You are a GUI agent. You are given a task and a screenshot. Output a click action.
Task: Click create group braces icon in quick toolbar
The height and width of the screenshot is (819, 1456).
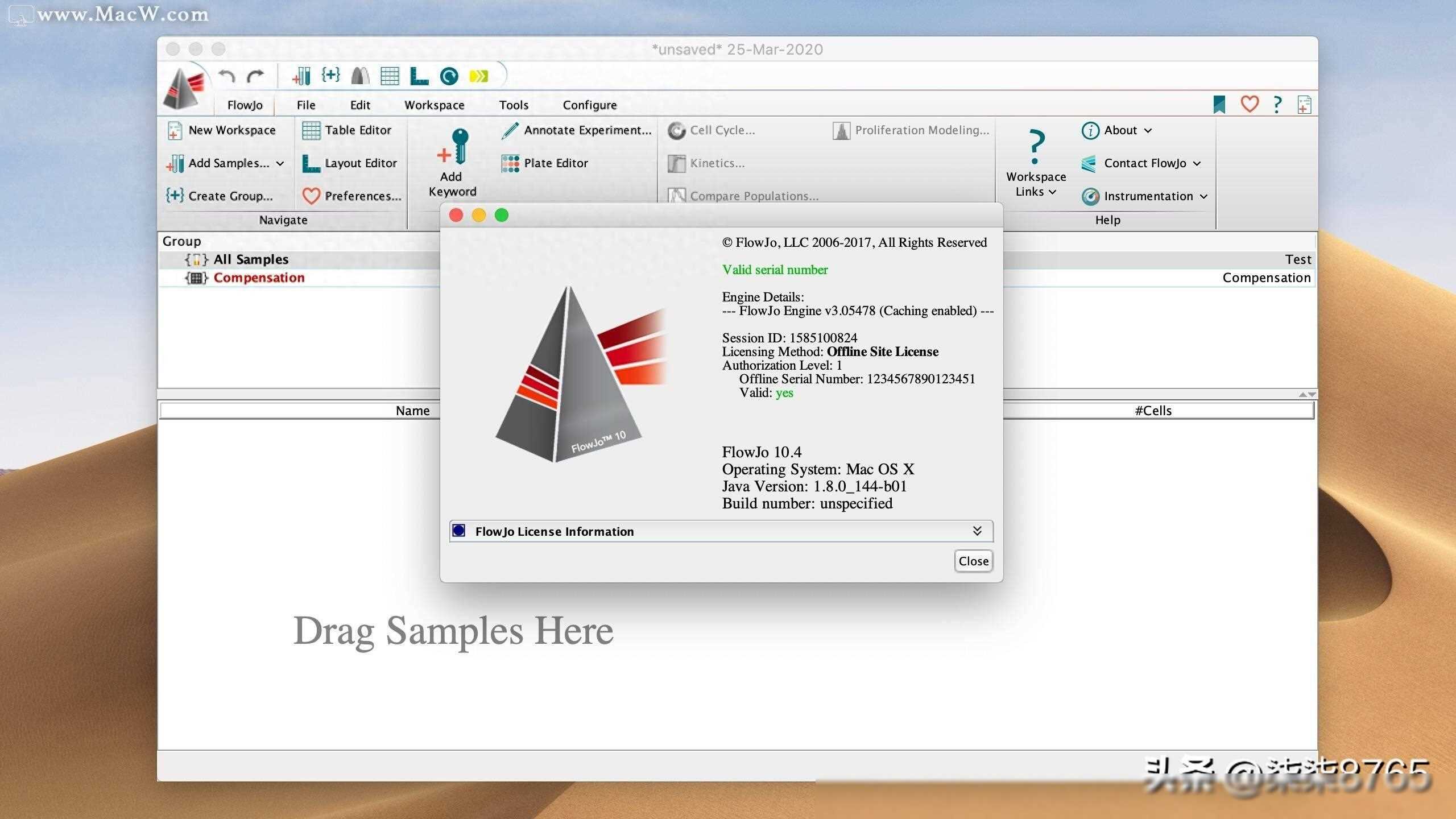[x=331, y=75]
